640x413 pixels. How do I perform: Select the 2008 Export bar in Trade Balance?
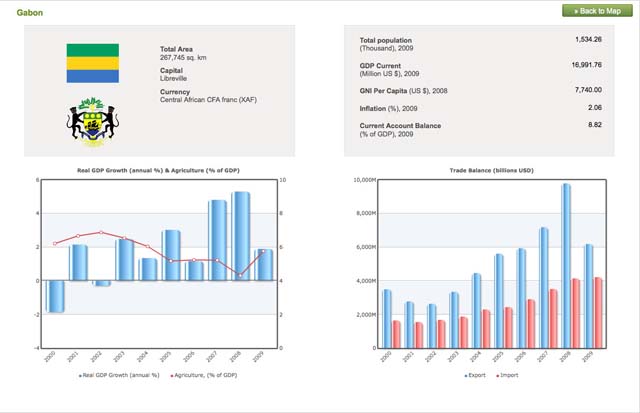565,265
